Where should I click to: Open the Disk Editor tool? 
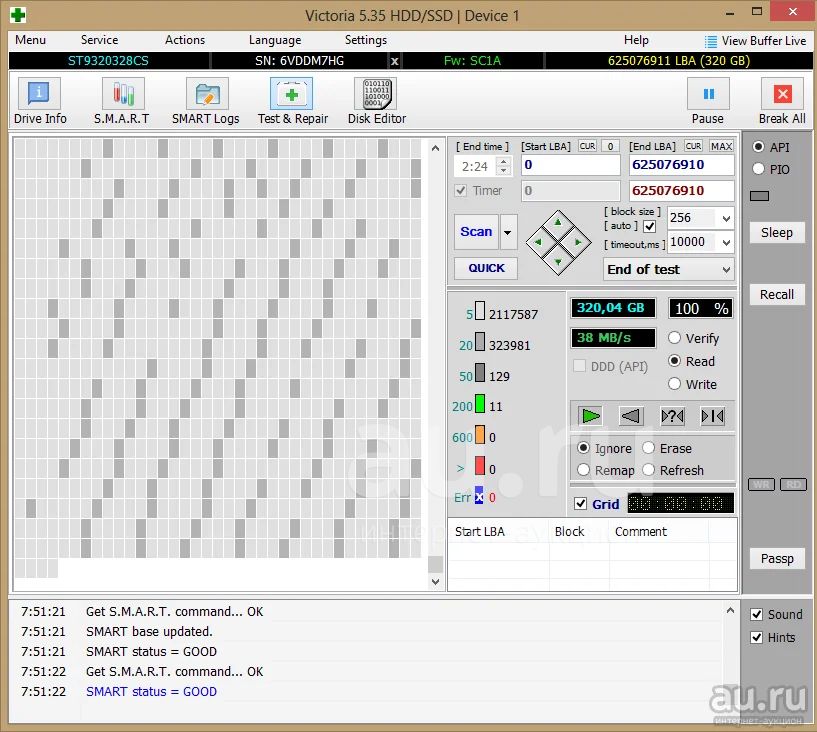point(377,101)
